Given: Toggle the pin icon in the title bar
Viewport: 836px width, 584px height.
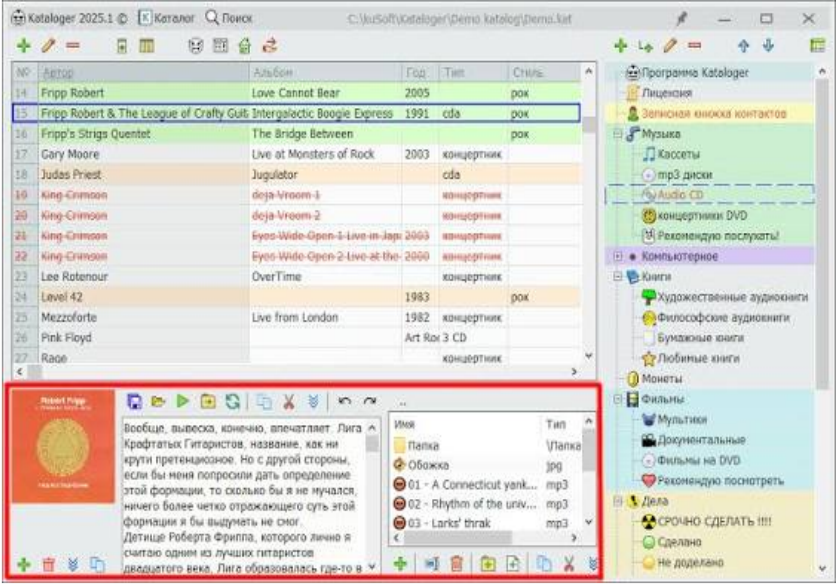Looking at the screenshot, I should pos(681,19).
